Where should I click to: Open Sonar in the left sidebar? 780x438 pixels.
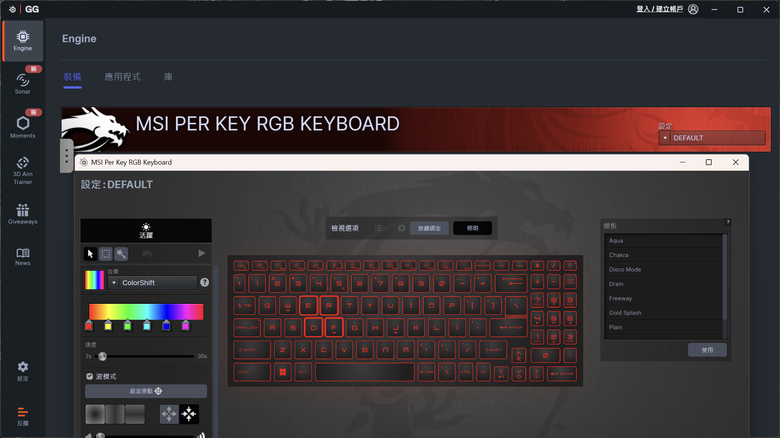coord(23,83)
